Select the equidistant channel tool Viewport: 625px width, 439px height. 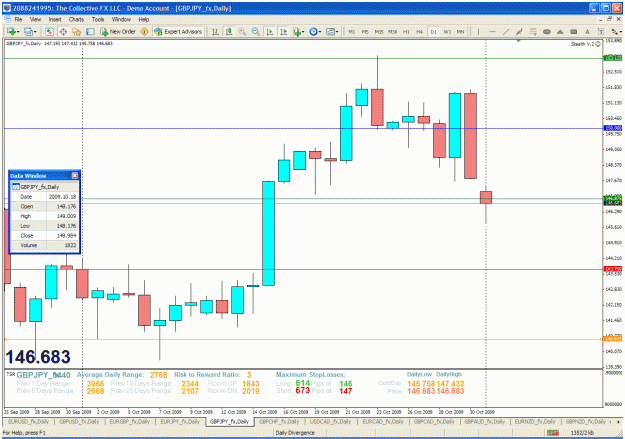[x=519, y=31]
